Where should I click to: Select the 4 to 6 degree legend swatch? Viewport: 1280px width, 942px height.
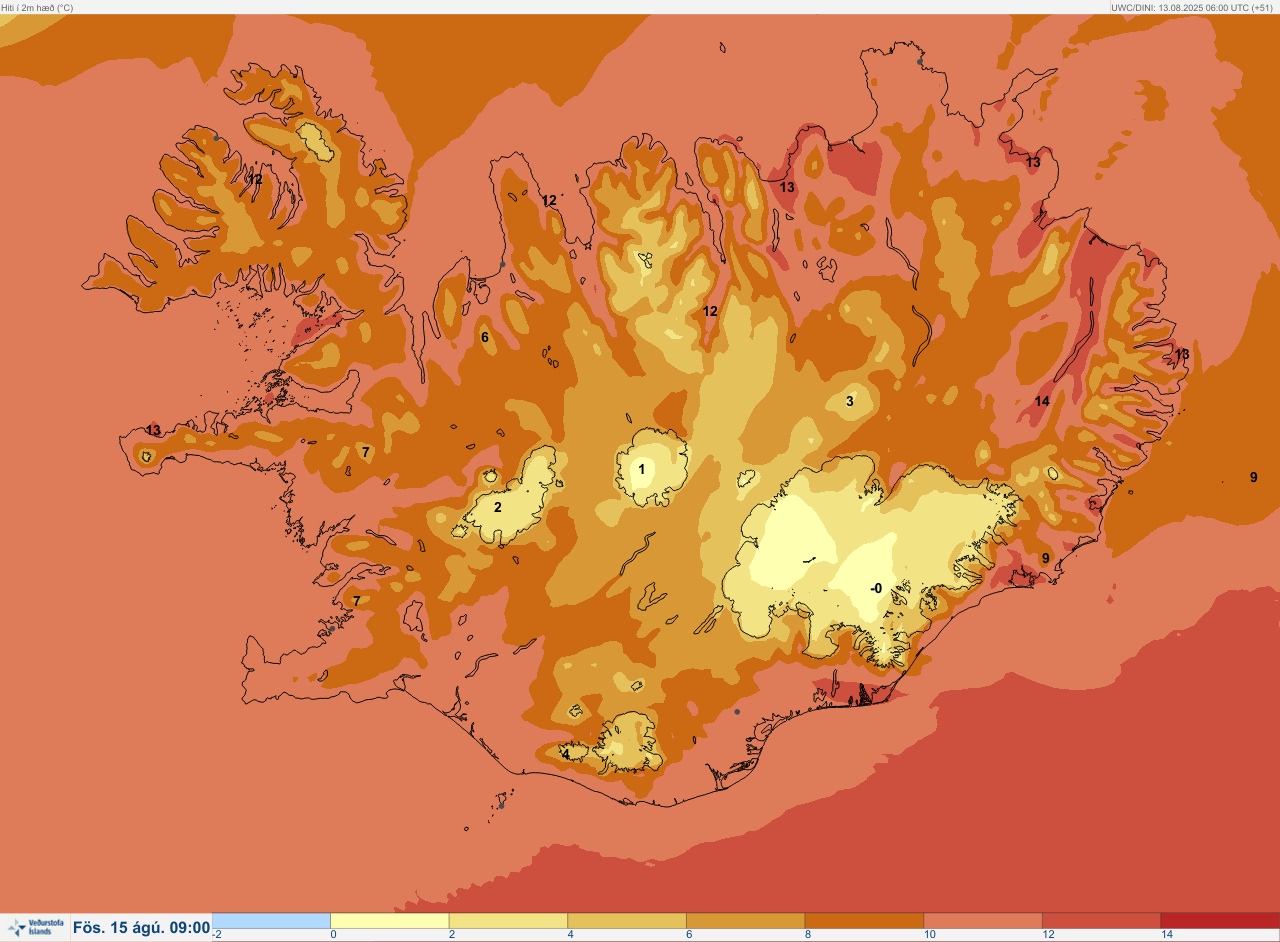[626, 921]
